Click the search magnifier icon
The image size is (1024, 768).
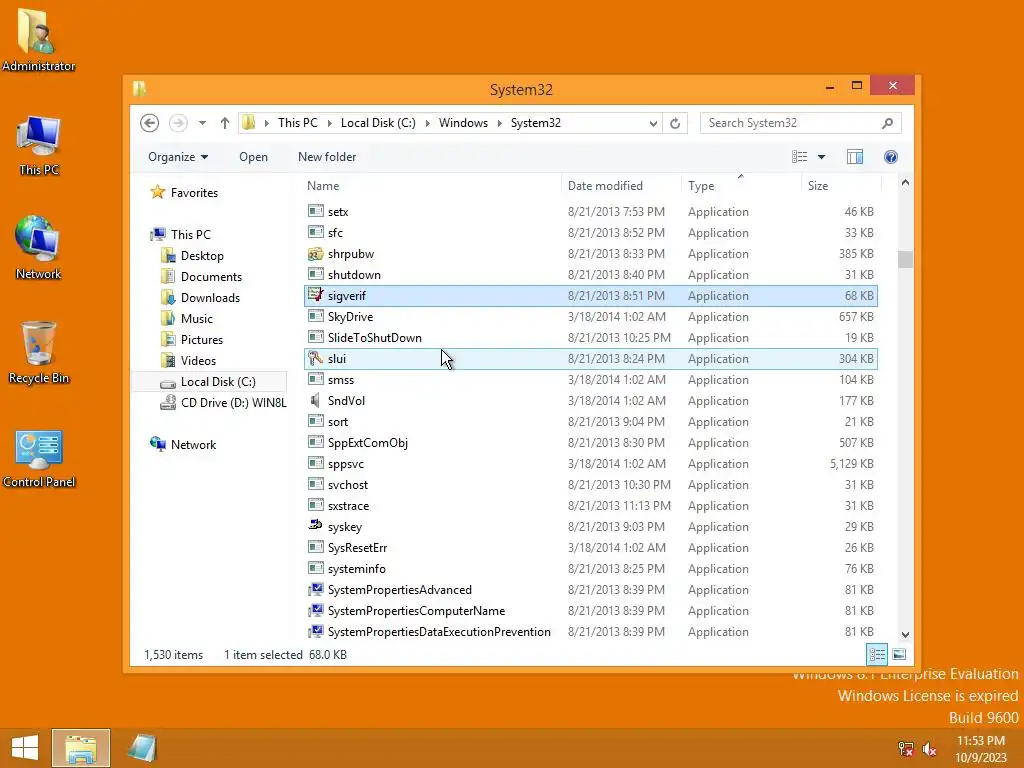(887, 123)
